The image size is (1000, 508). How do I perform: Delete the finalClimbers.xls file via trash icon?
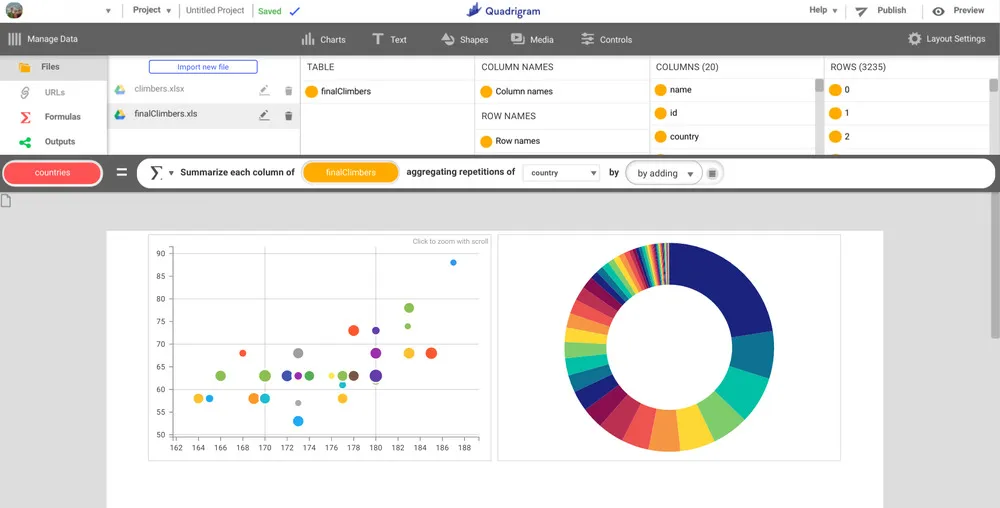coord(288,115)
